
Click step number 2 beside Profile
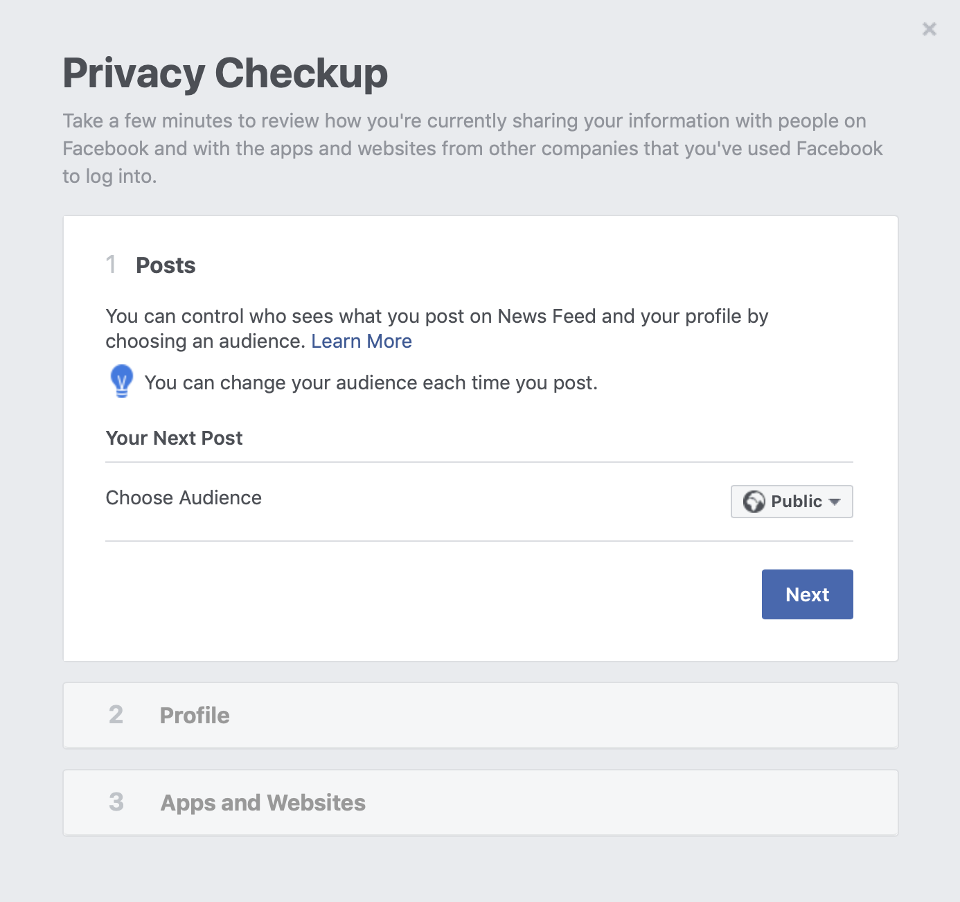[116, 715]
